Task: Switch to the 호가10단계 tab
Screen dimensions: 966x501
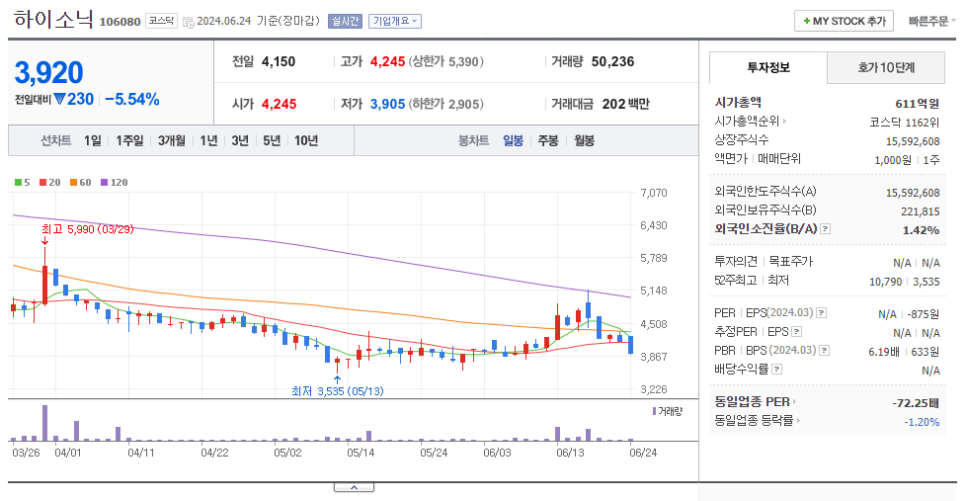Action: click(886, 68)
